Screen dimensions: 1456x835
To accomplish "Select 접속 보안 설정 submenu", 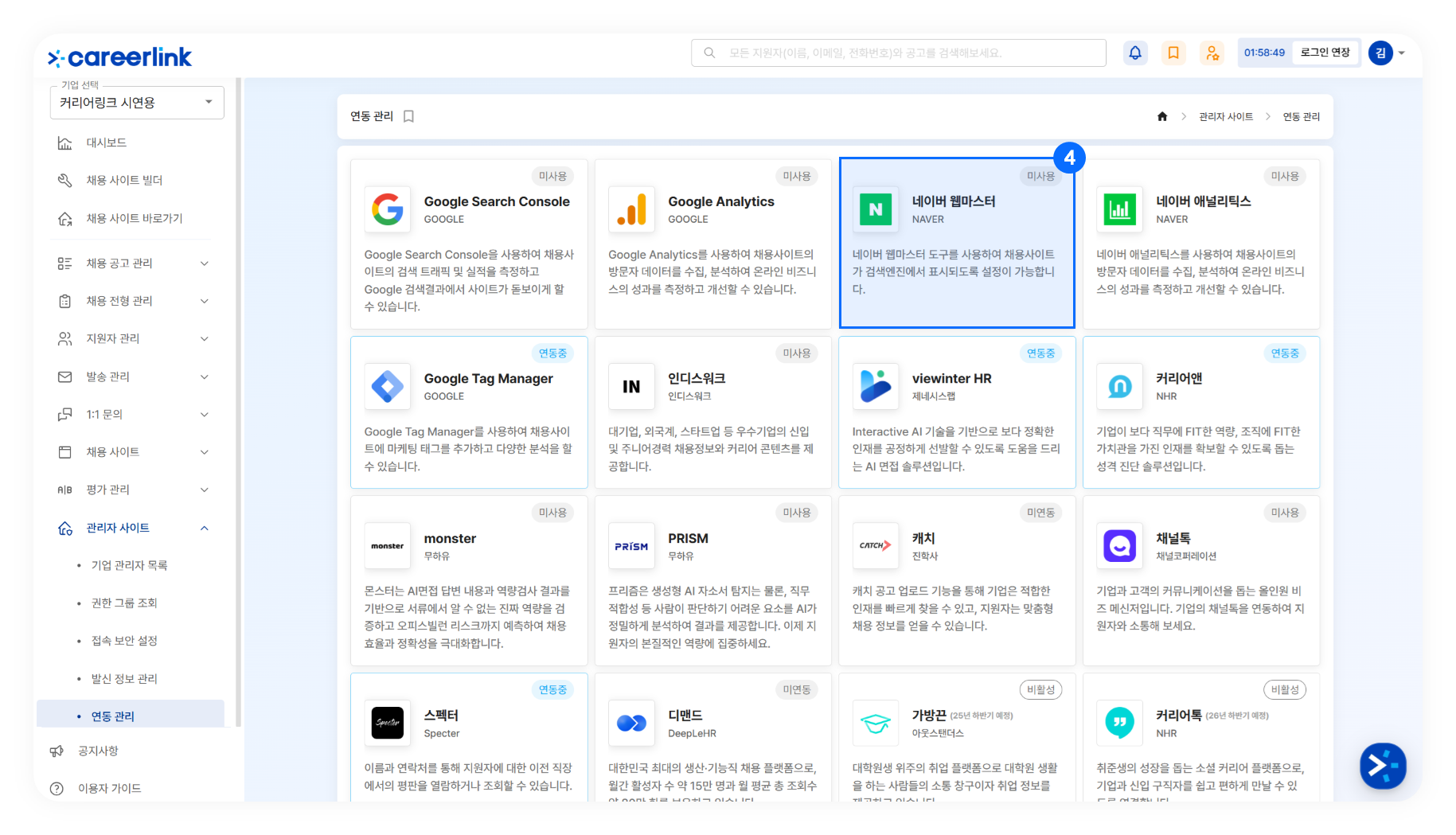I will tap(124, 641).
